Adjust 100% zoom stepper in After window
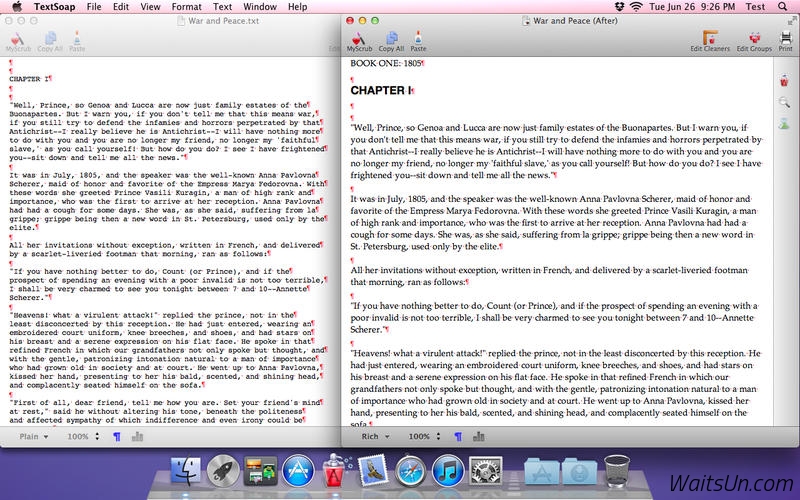 (x=438, y=436)
